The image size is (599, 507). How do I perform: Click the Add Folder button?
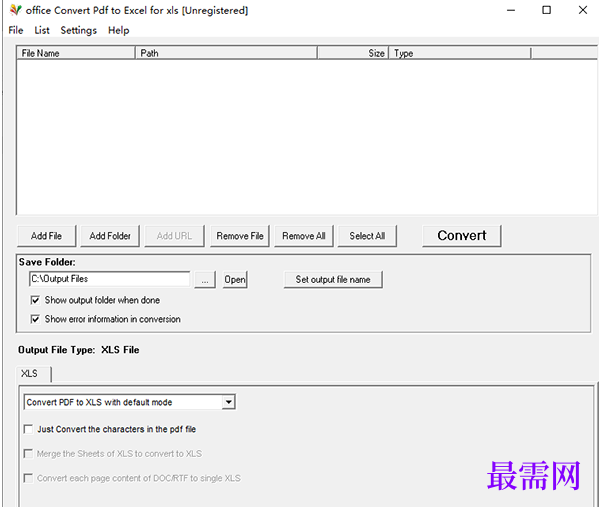110,236
